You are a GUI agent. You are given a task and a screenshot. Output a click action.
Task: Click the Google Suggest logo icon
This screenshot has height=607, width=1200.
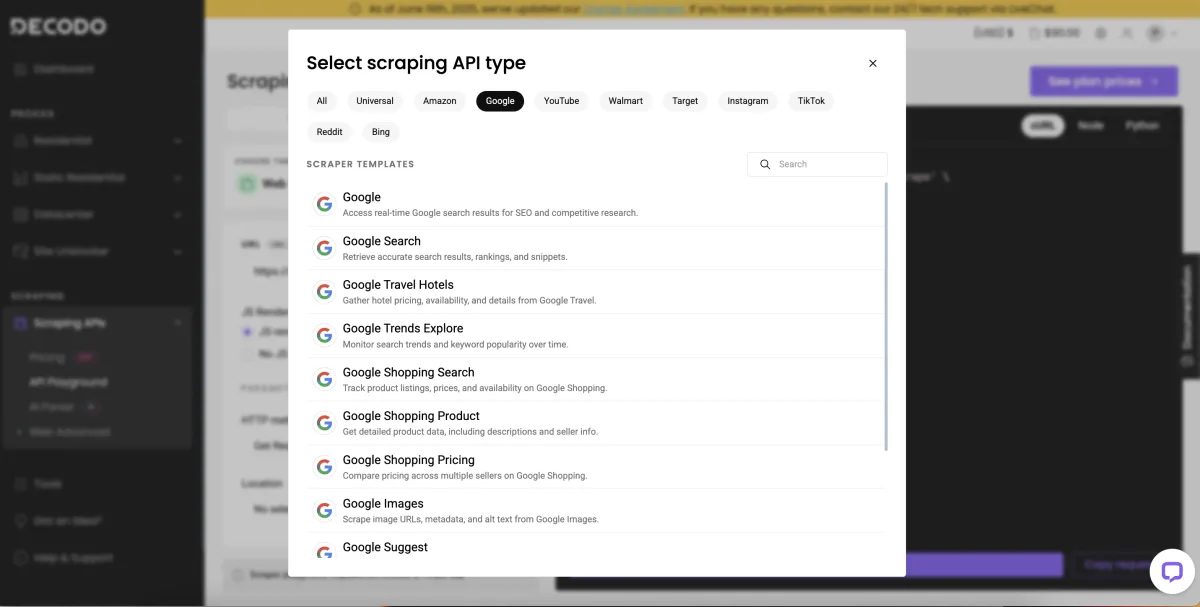pyautogui.click(x=324, y=552)
